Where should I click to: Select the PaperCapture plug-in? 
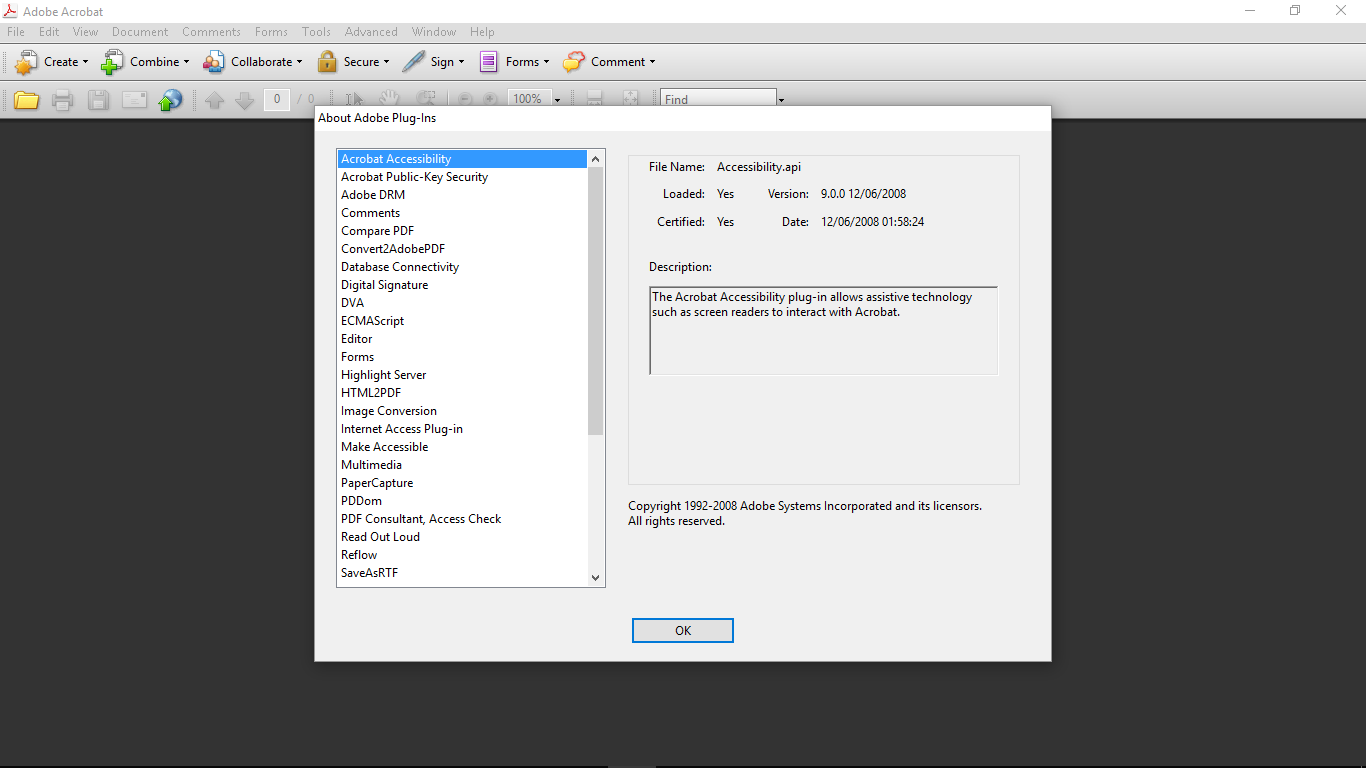pyautogui.click(x=462, y=483)
